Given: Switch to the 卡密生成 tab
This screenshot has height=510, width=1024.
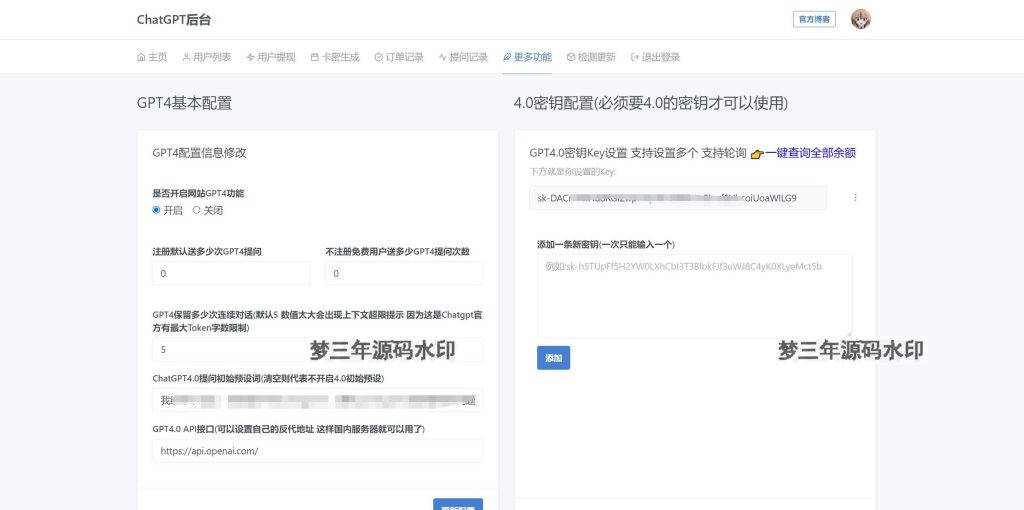Looking at the screenshot, I should click(x=334, y=57).
